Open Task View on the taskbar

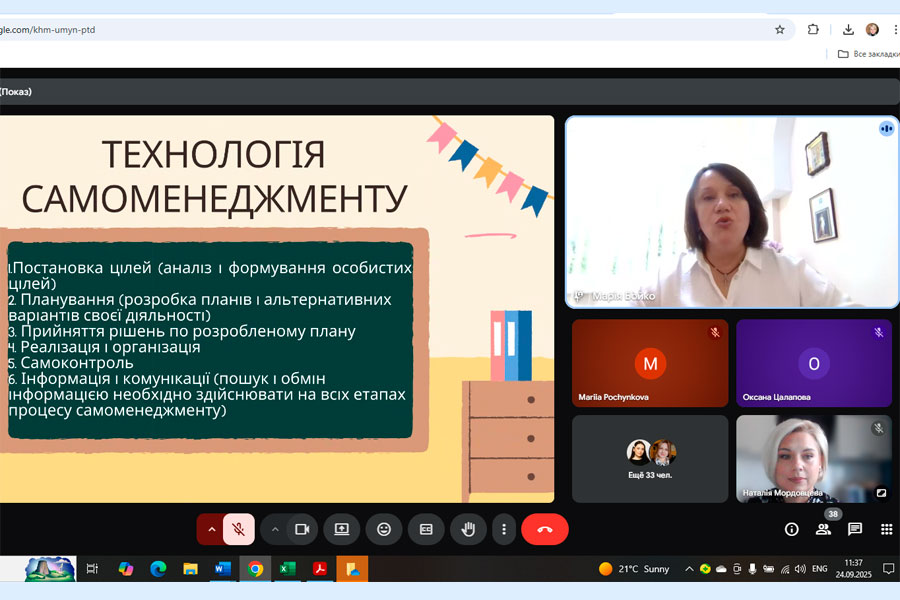(92, 569)
